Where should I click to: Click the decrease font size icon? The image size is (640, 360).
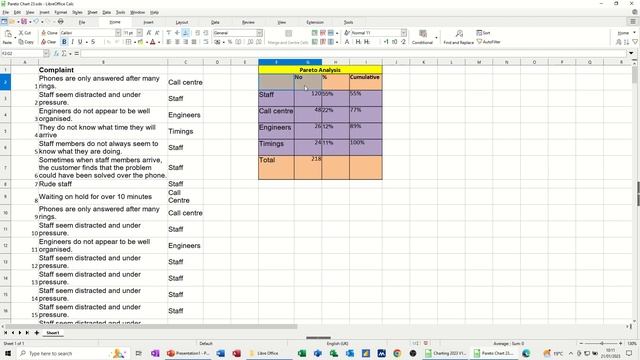coord(157,33)
